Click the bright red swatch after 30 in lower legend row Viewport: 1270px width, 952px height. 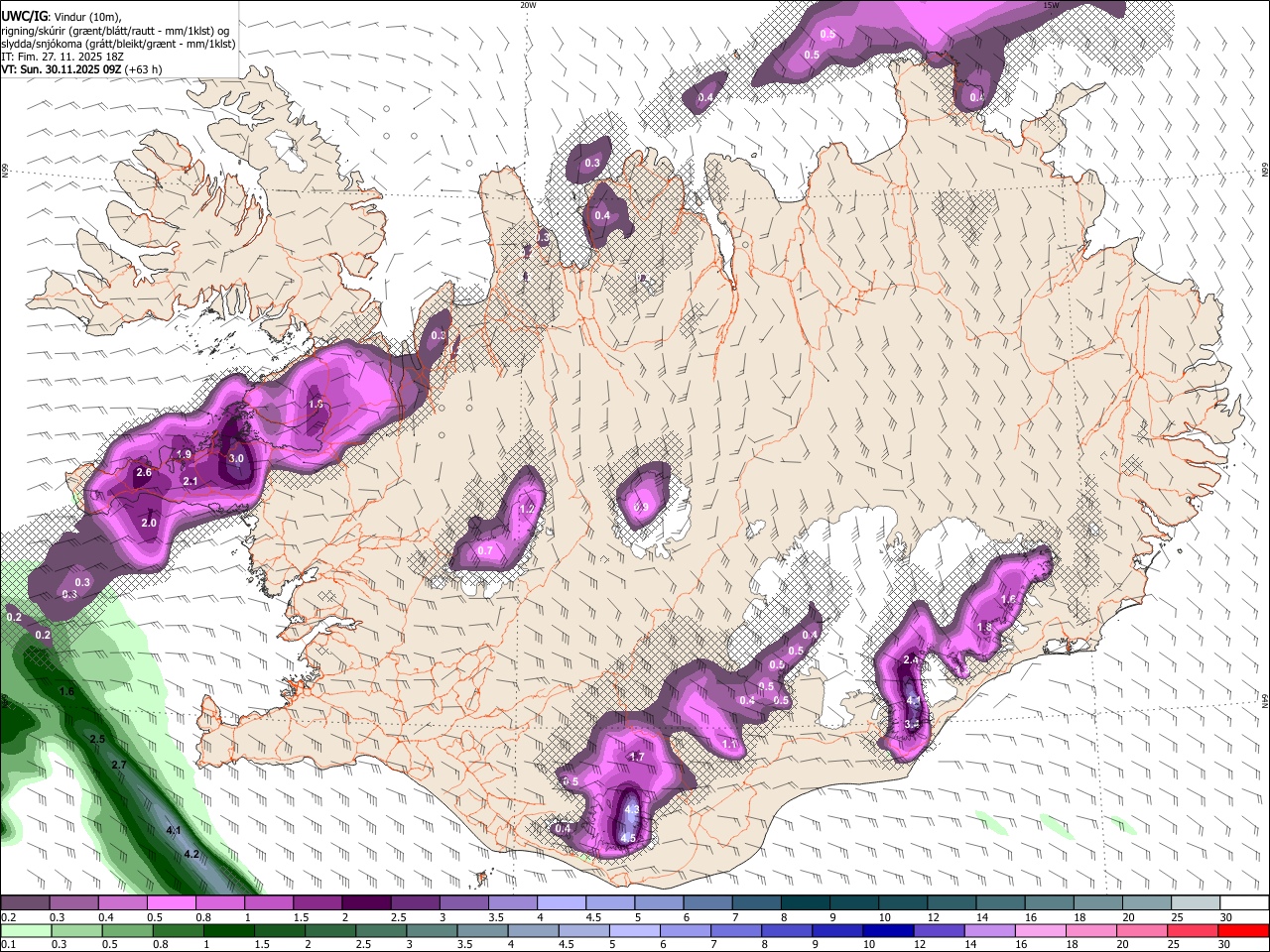point(1243,930)
